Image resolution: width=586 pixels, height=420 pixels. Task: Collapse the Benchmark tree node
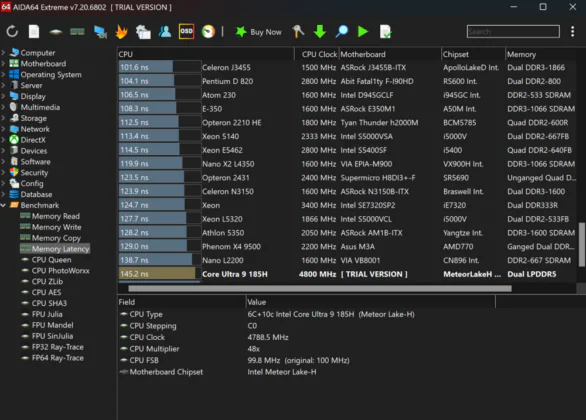3,205
